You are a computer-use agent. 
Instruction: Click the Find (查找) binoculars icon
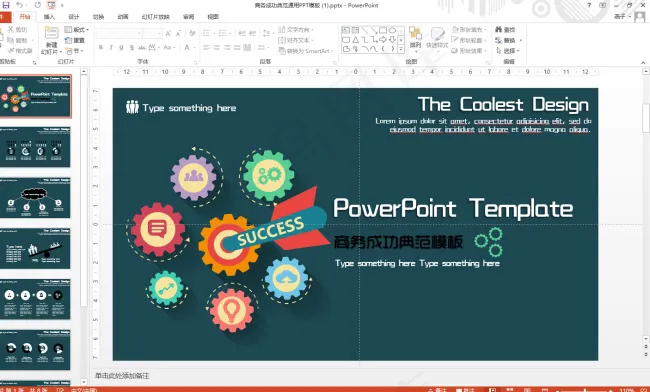pyautogui.click(x=499, y=29)
